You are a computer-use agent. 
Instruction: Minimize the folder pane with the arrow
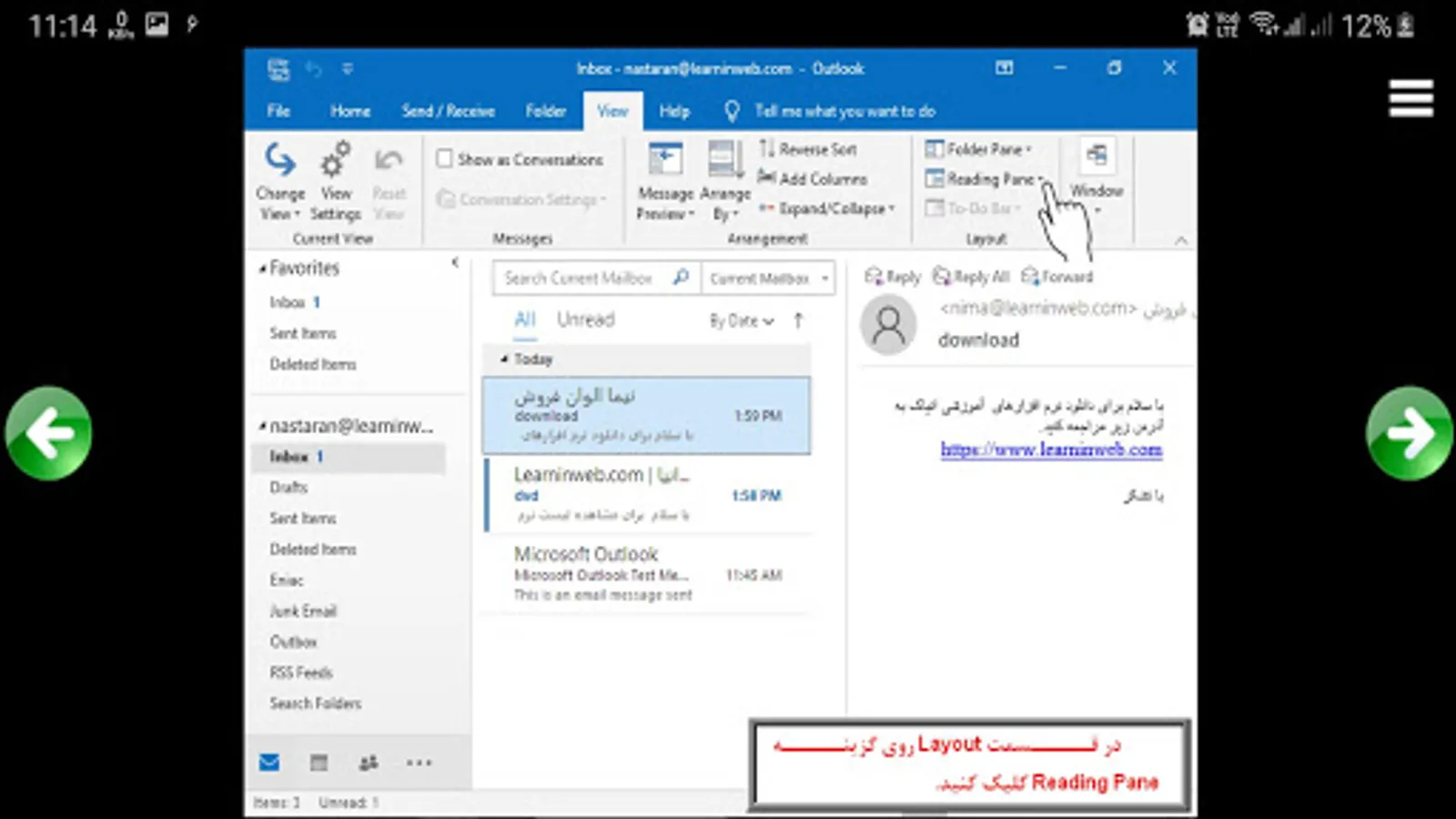click(455, 263)
